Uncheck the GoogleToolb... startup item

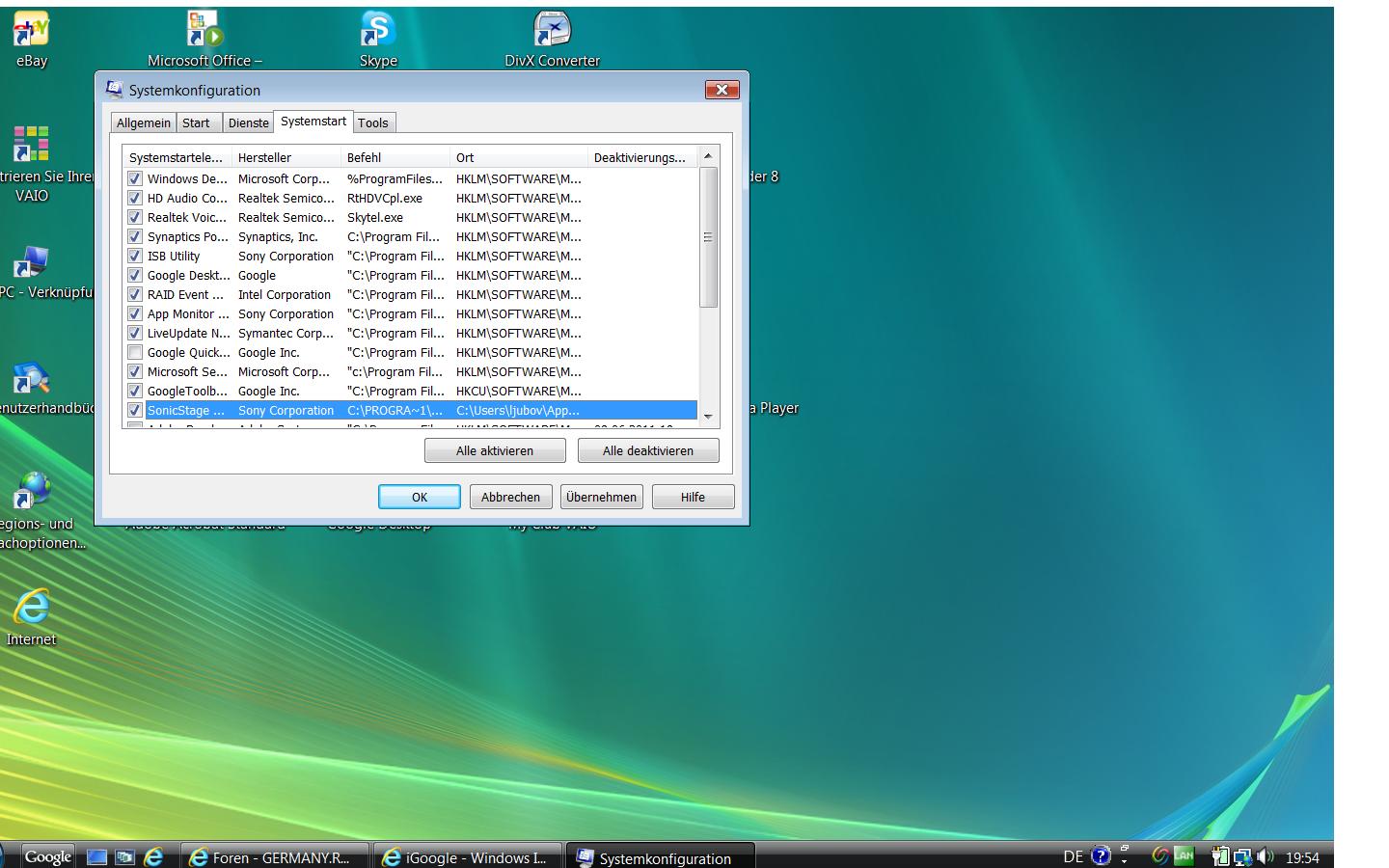135,391
